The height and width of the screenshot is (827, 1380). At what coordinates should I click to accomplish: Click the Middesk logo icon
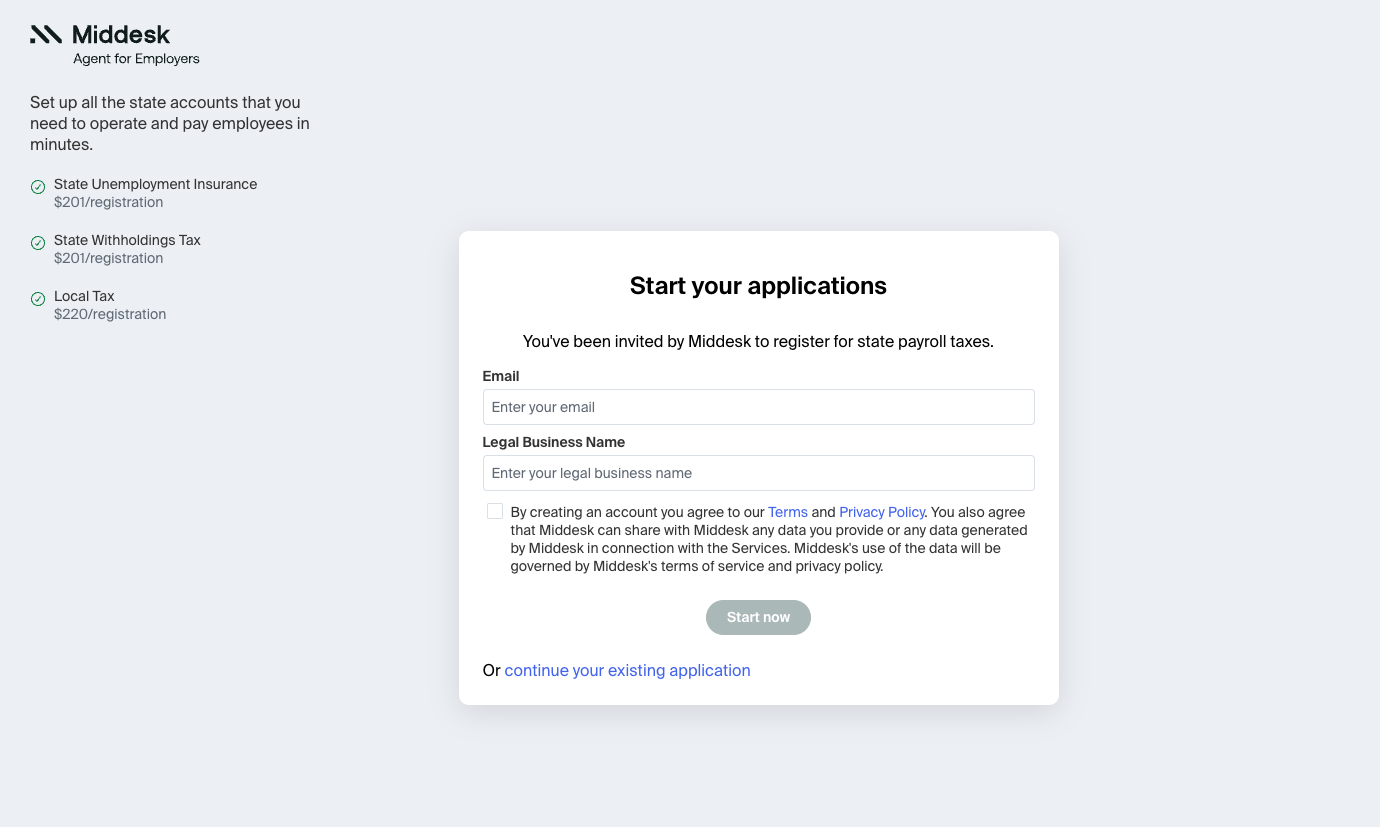[44, 33]
